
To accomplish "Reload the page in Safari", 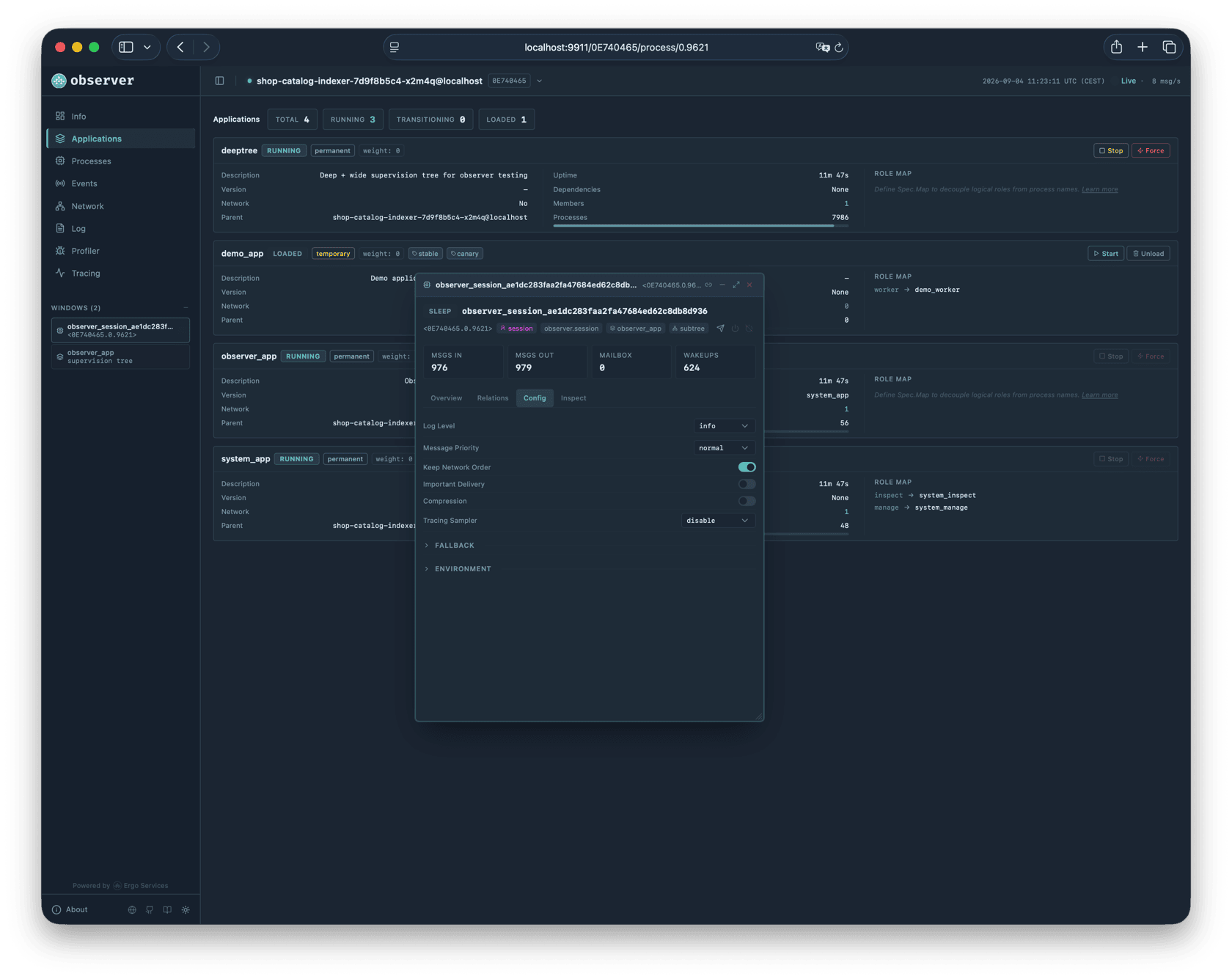I will (x=839, y=47).
